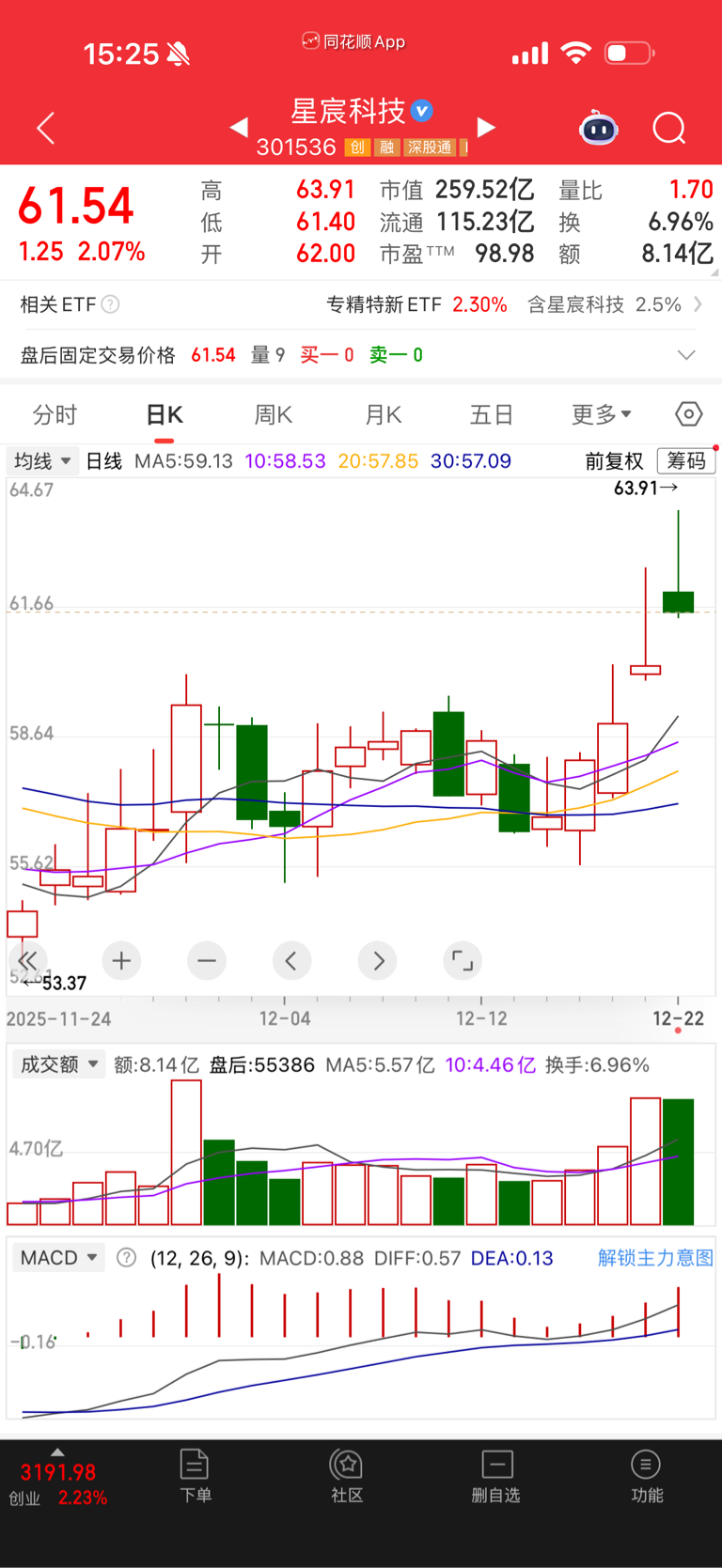This screenshot has height=1568, width=722.
Task: Tap the 换 6.96% turnover value
Action: click(x=681, y=223)
